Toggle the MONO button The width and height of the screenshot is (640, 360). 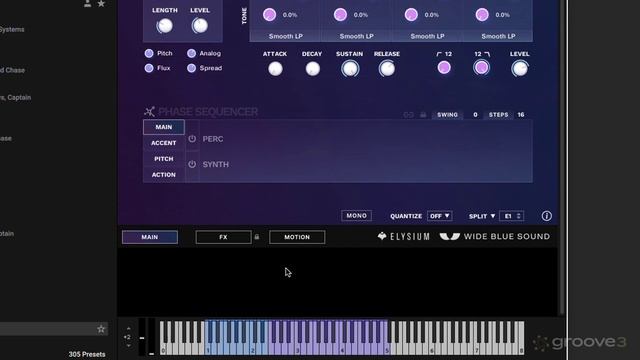coord(356,216)
